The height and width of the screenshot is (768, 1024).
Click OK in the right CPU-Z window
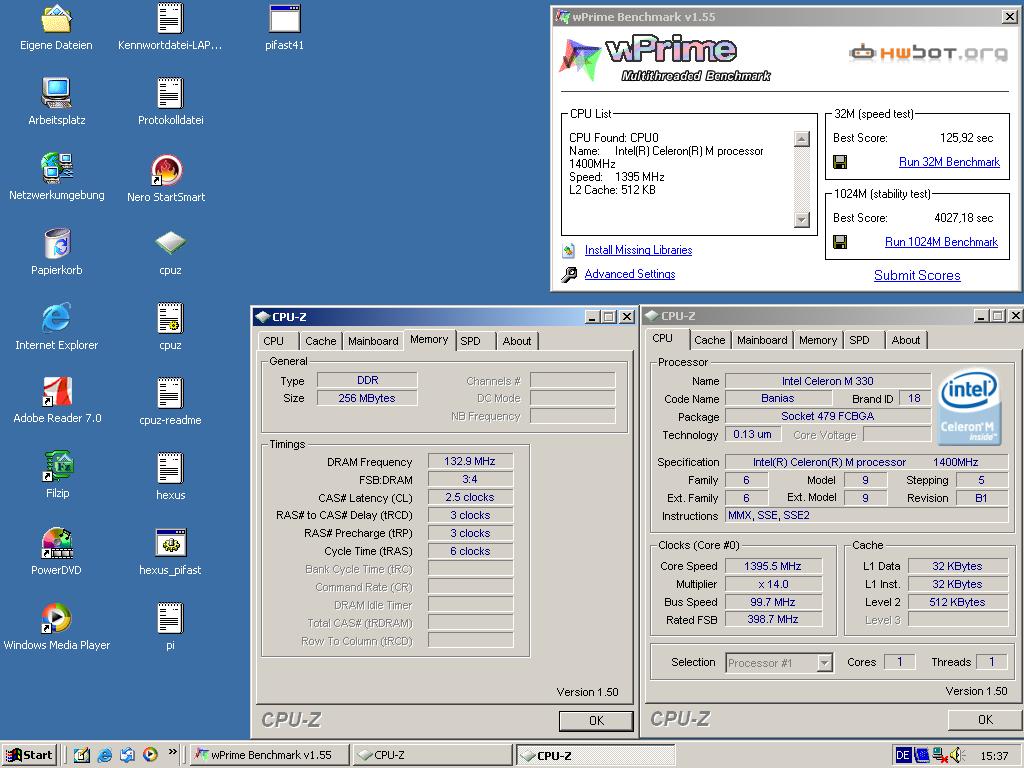(985, 720)
